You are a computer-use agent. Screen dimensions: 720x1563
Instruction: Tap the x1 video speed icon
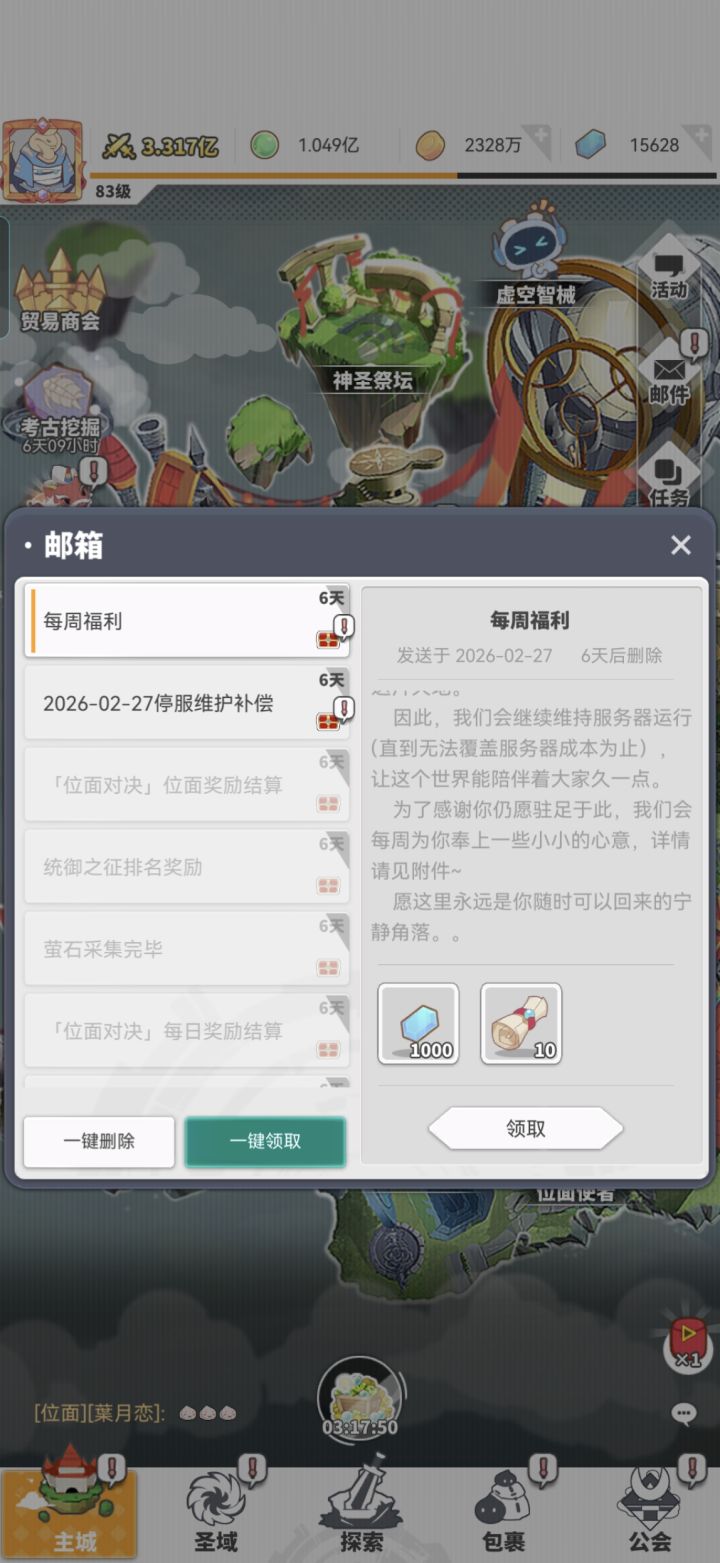687,1342
